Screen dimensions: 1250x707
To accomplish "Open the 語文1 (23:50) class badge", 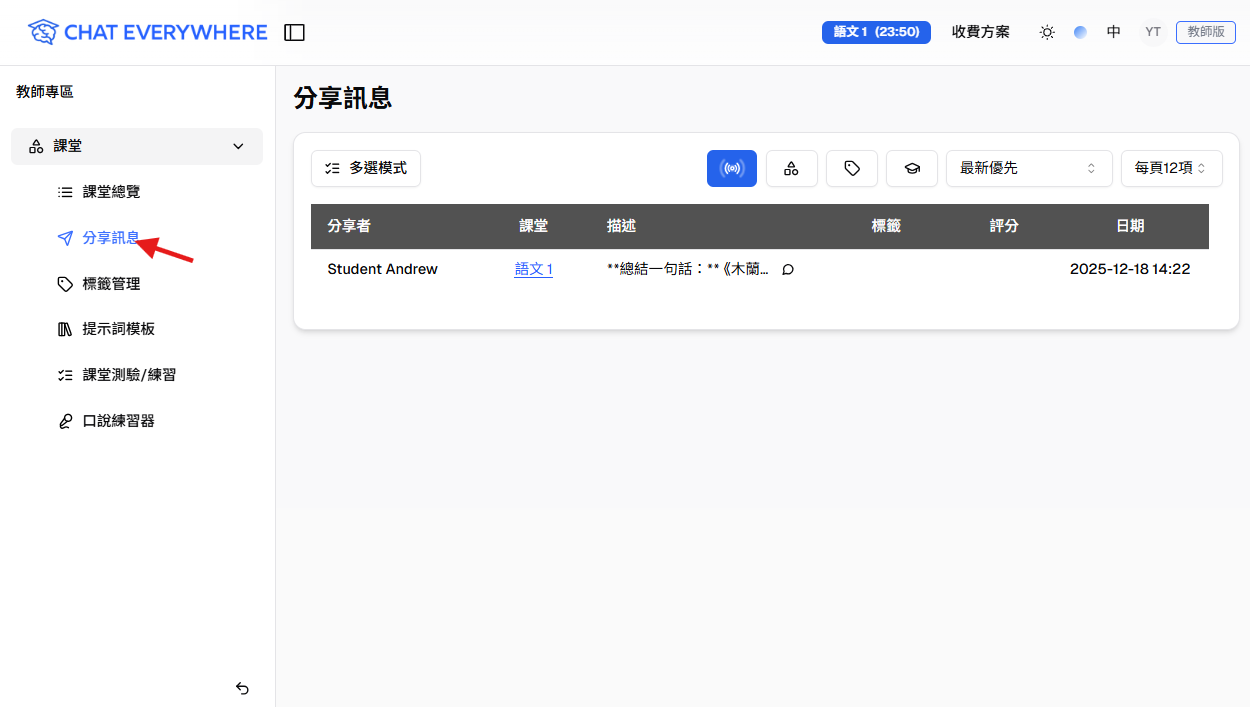I will (x=876, y=32).
